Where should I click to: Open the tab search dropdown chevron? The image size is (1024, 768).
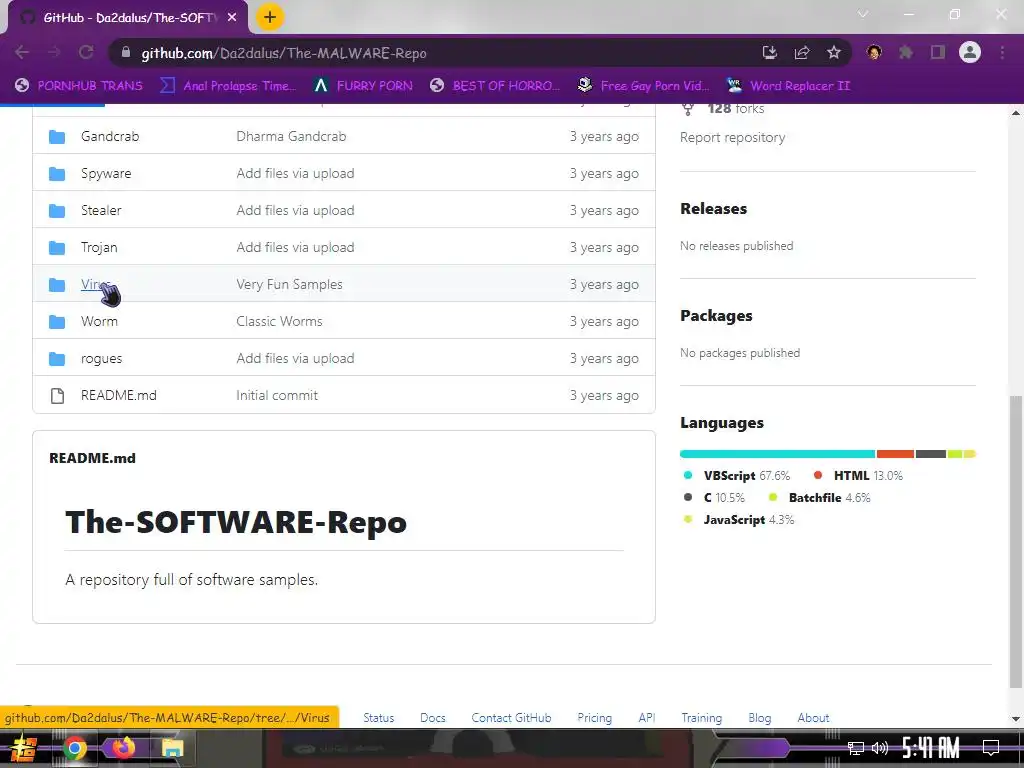pyautogui.click(x=863, y=14)
